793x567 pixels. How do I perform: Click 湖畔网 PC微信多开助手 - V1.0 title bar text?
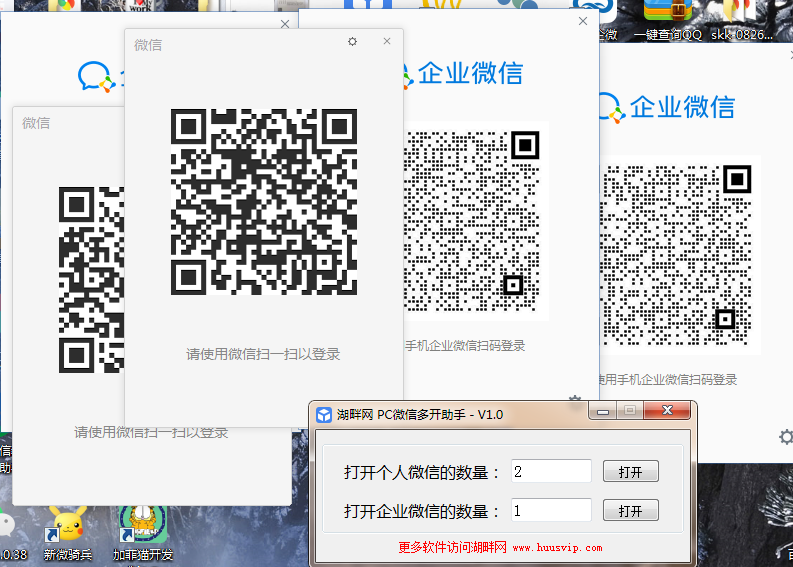420,415
